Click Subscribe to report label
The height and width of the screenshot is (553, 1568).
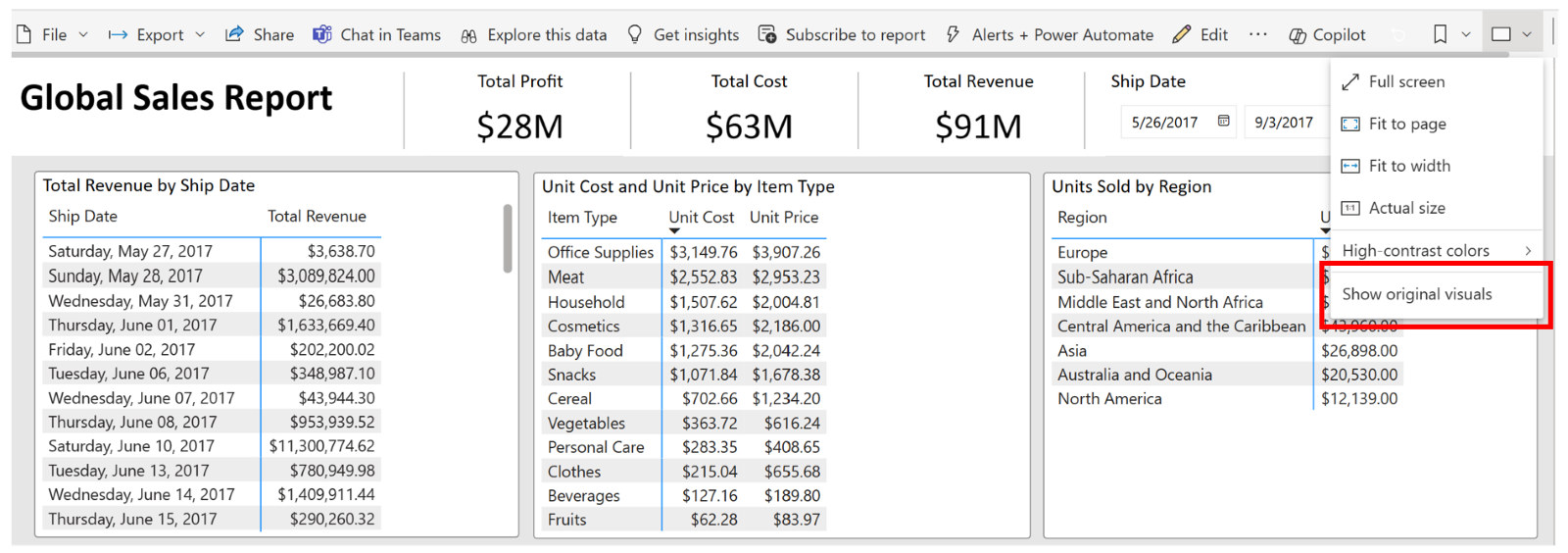855,34
